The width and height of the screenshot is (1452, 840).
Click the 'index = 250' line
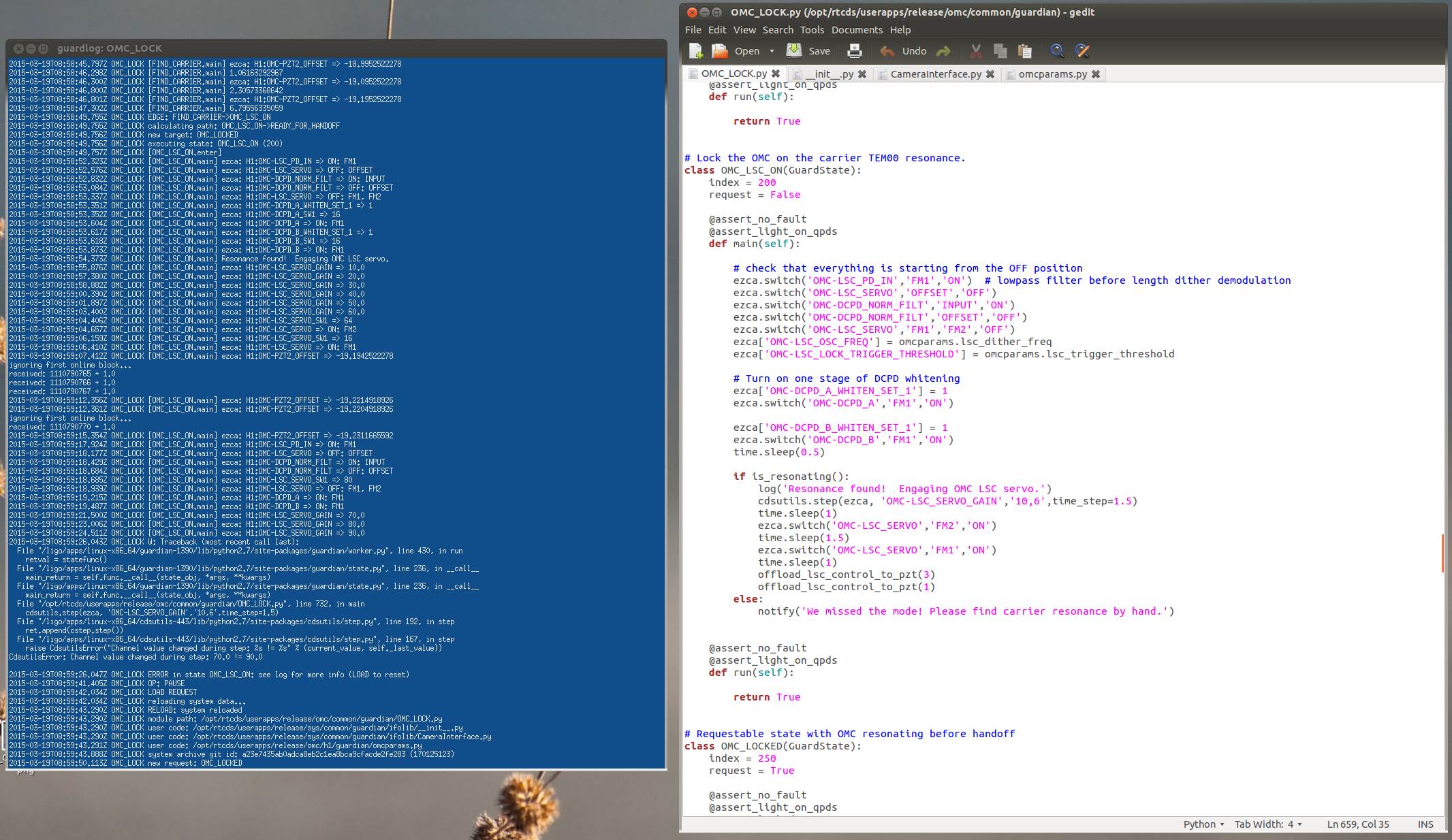[x=742, y=758]
